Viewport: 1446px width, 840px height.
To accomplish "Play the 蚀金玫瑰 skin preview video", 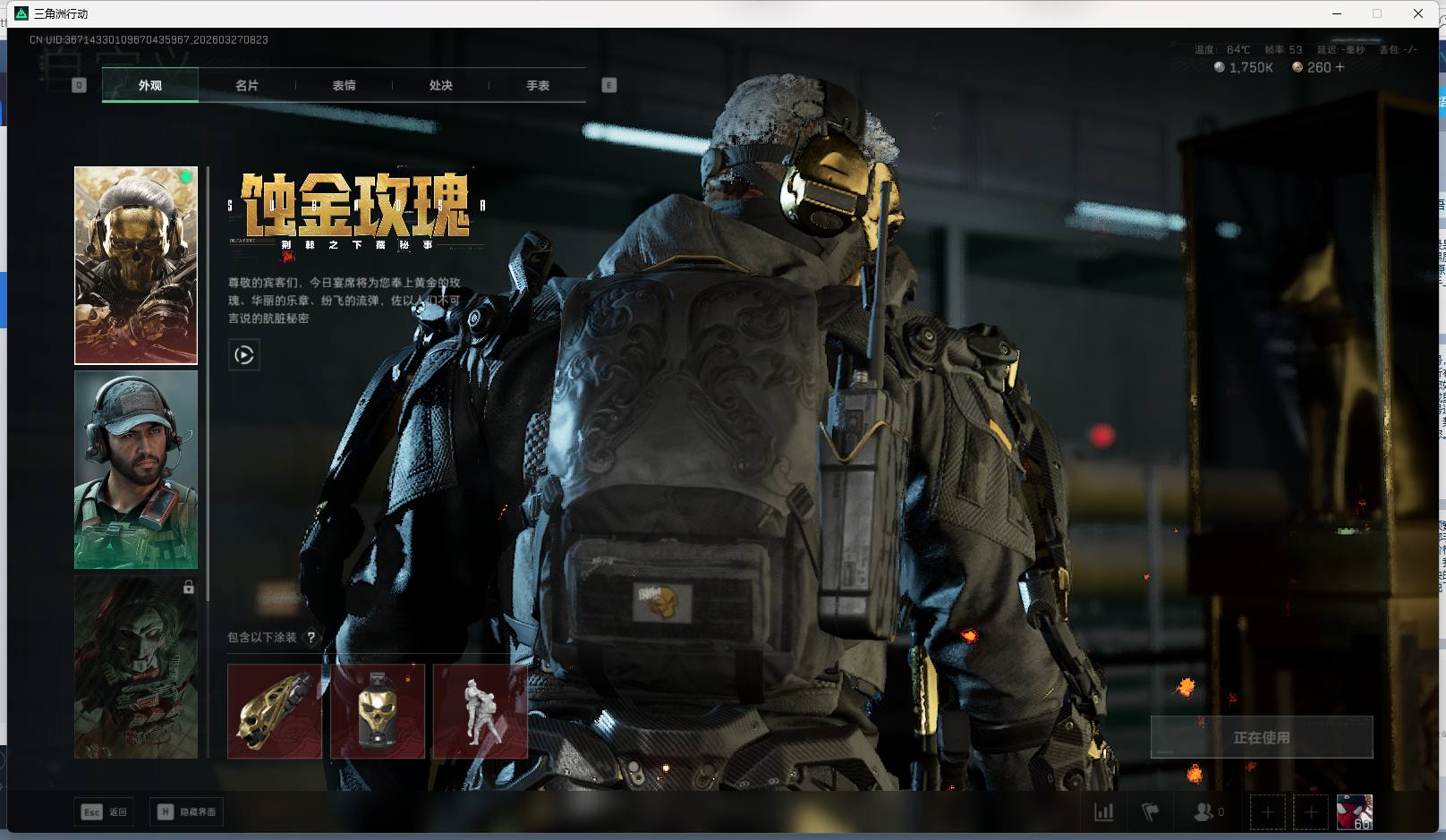I will point(244,355).
